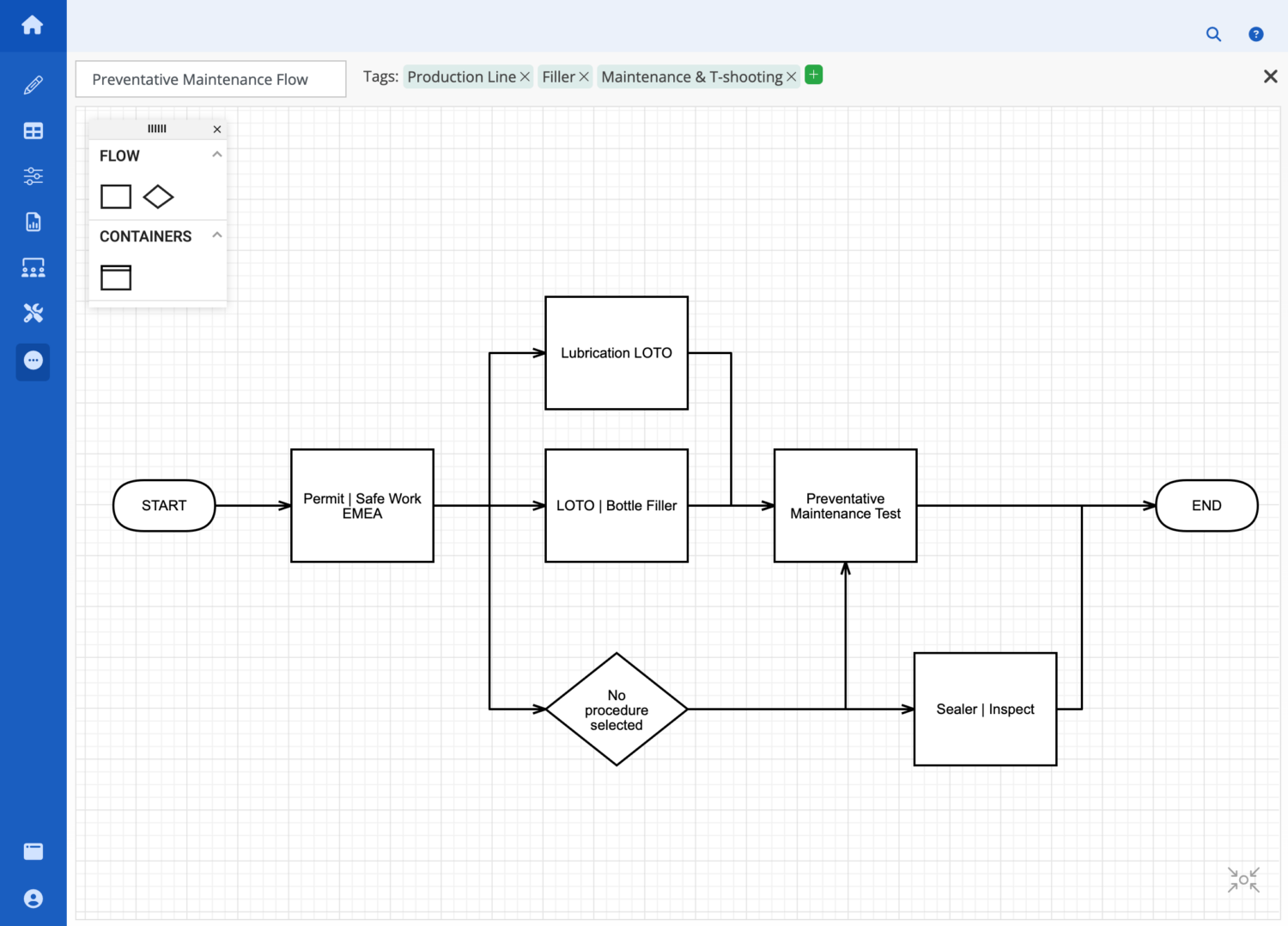Open the reports document icon
Screen dimensions: 1288x926
pyautogui.click(x=33, y=222)
